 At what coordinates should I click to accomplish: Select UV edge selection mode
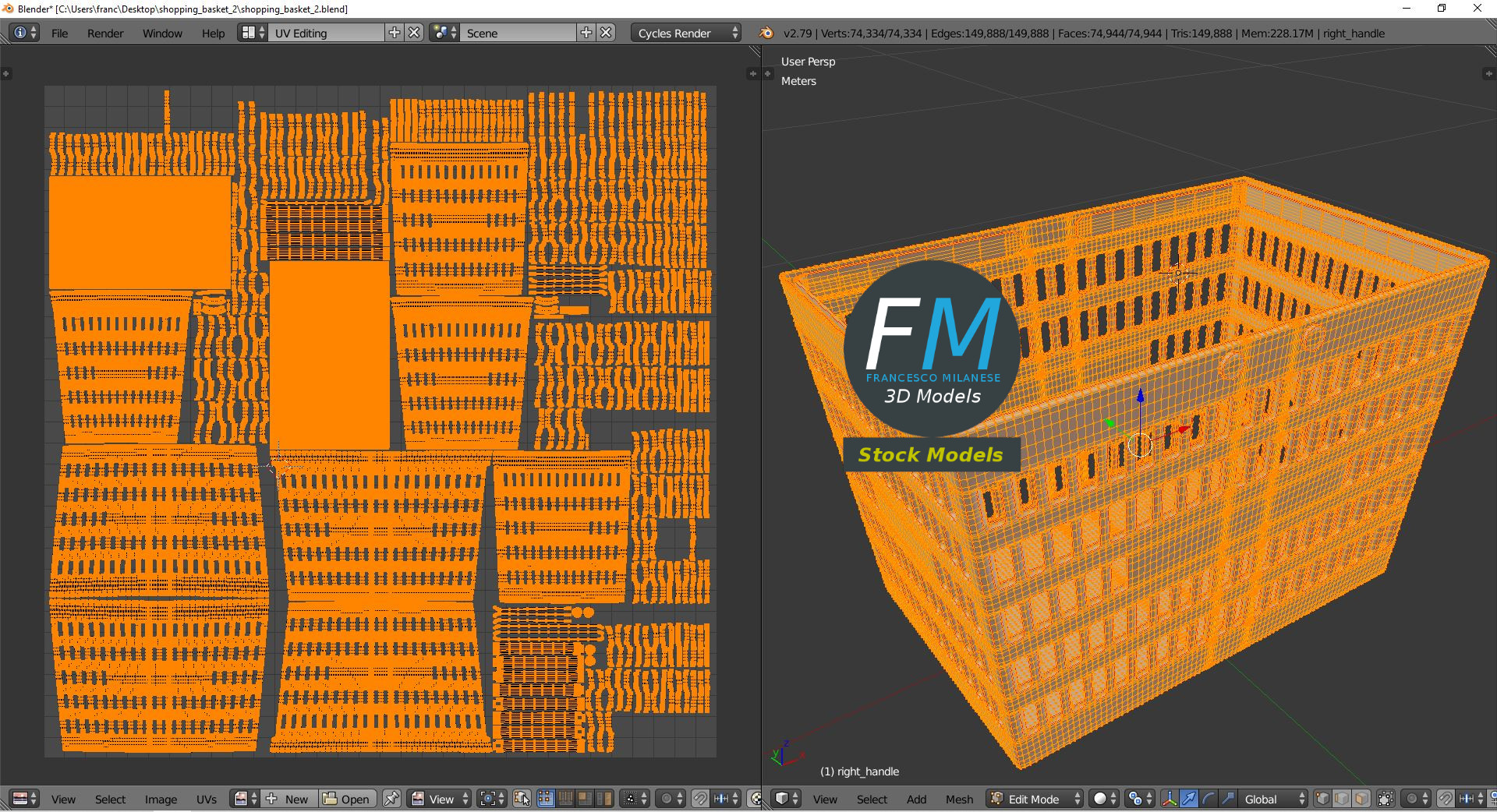565,799
